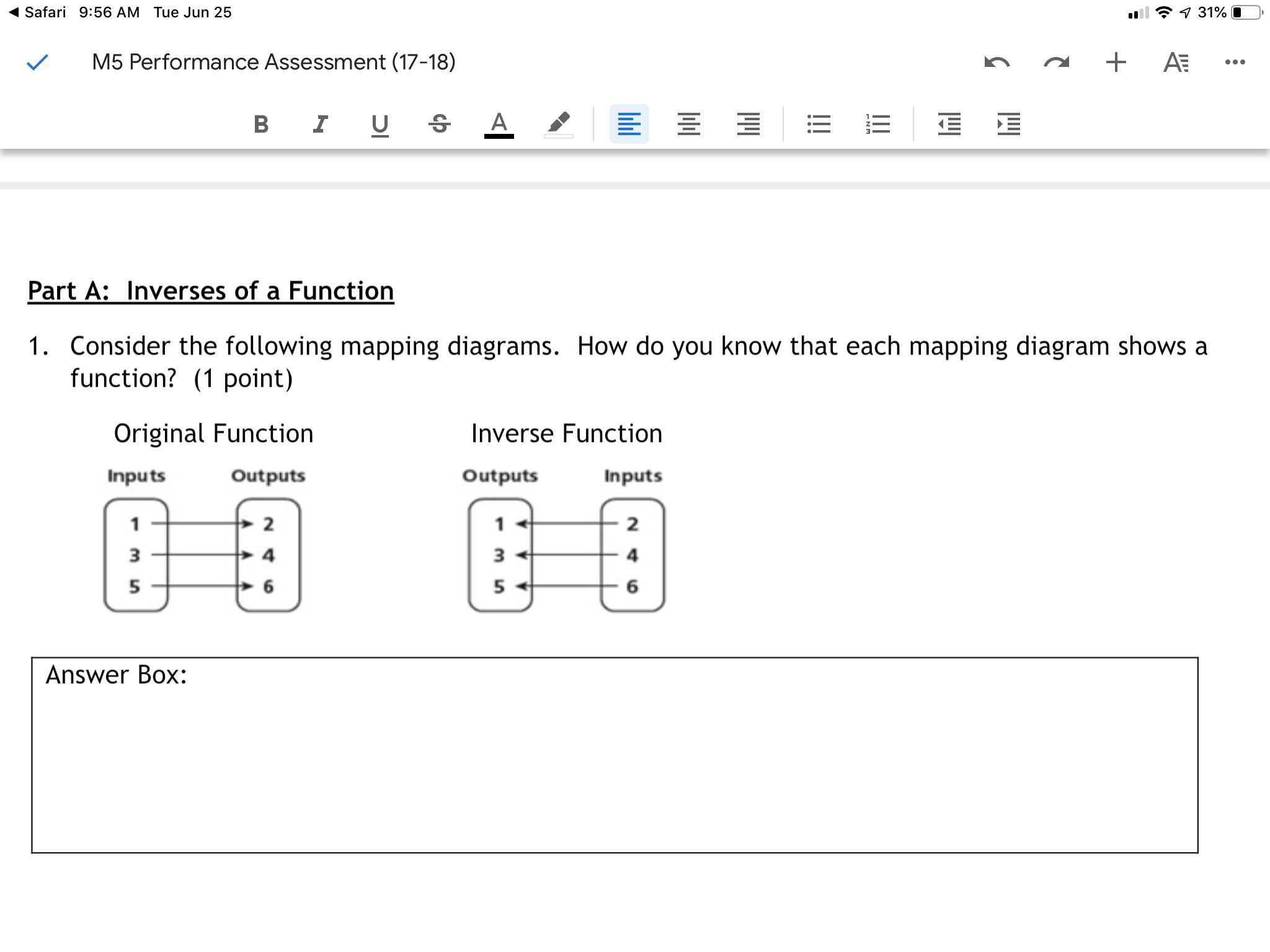Toggle italic formatting
Screen dimensions: 1270x952
(x=320, y=124)
